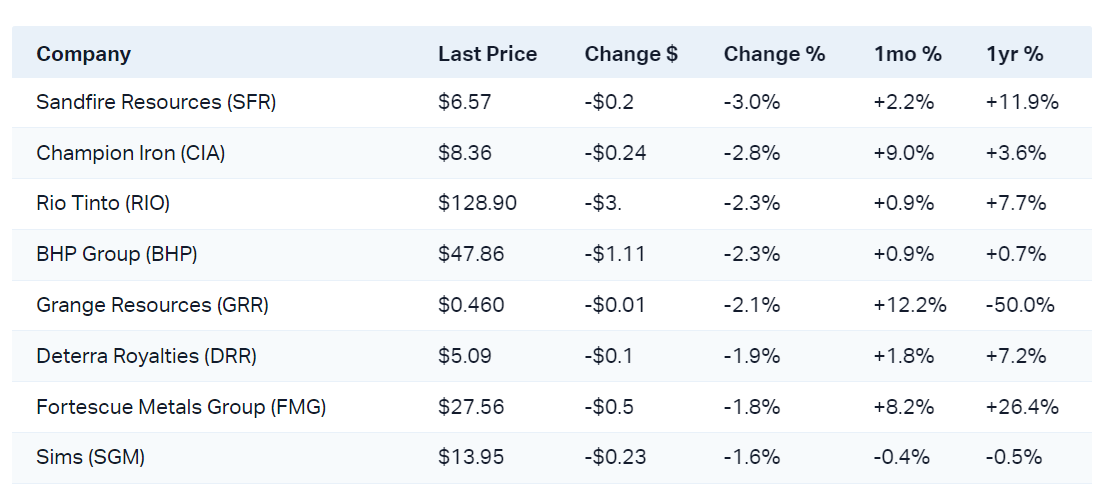Click the Company column header

(83, 54)
